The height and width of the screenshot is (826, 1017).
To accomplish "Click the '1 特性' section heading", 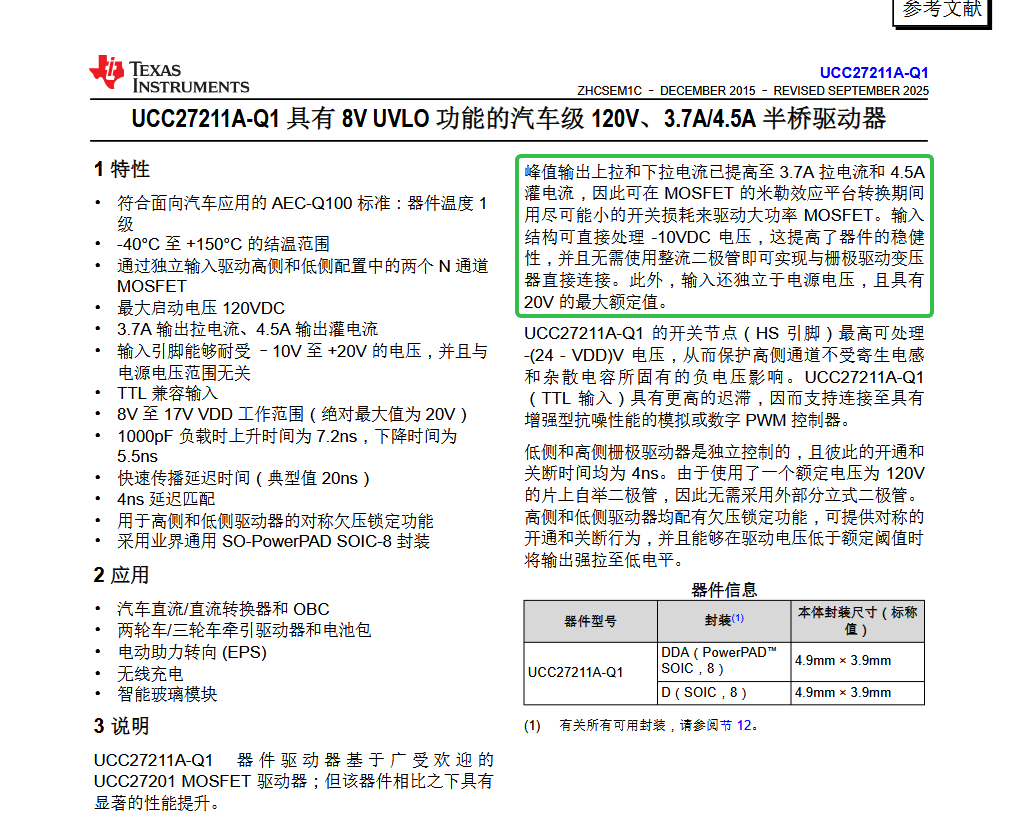I will 121,169.
